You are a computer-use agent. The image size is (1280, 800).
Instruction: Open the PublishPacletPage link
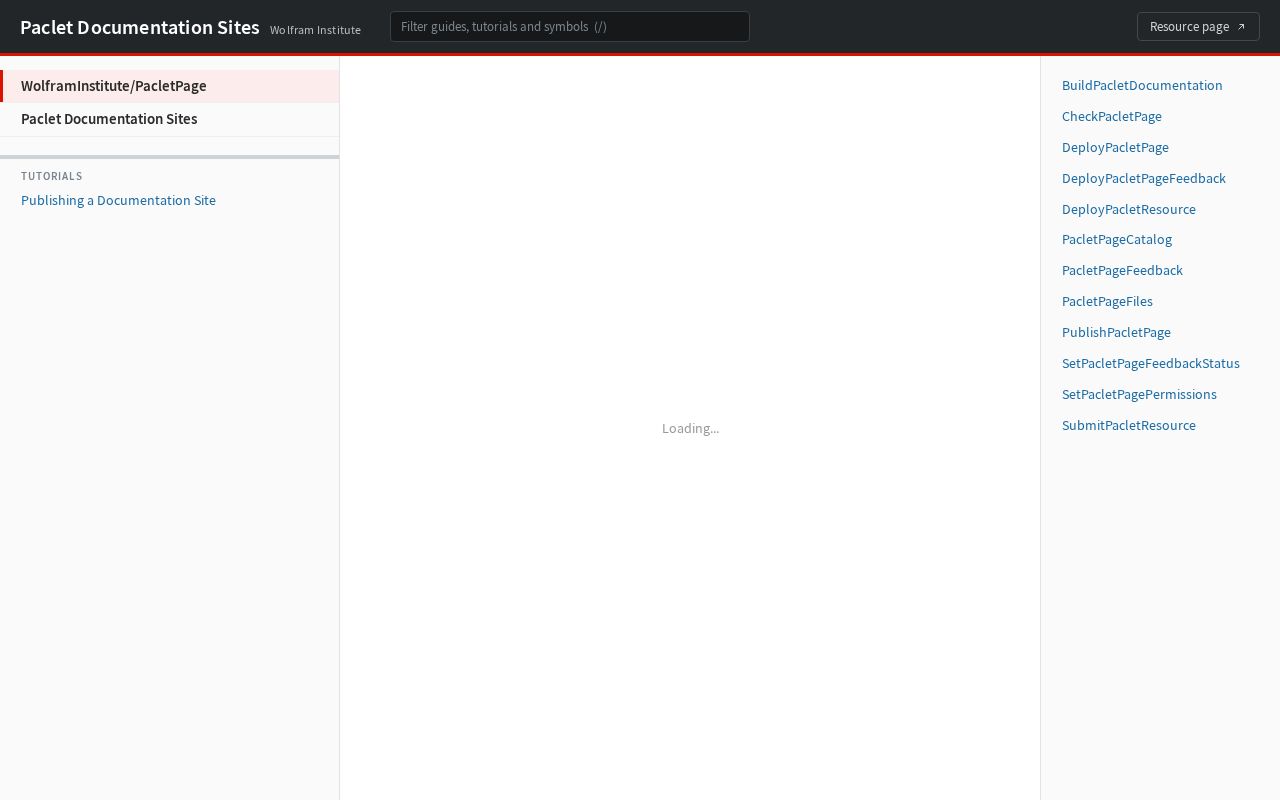click(x=1116, y=332)
